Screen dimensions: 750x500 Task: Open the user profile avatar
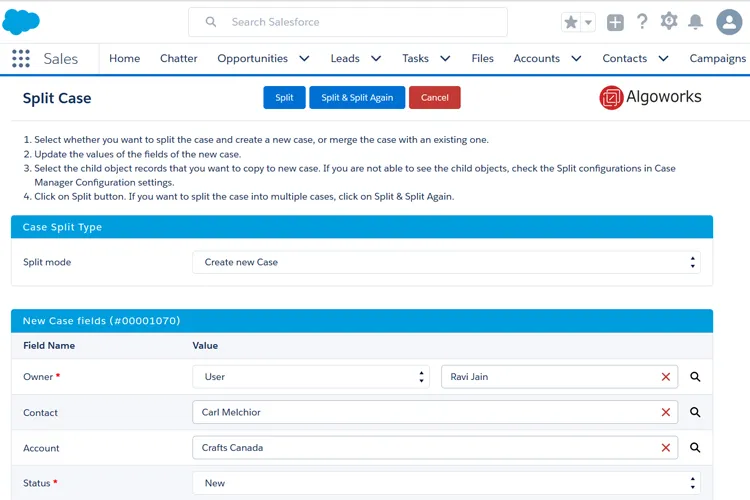(x=729, y=22)
